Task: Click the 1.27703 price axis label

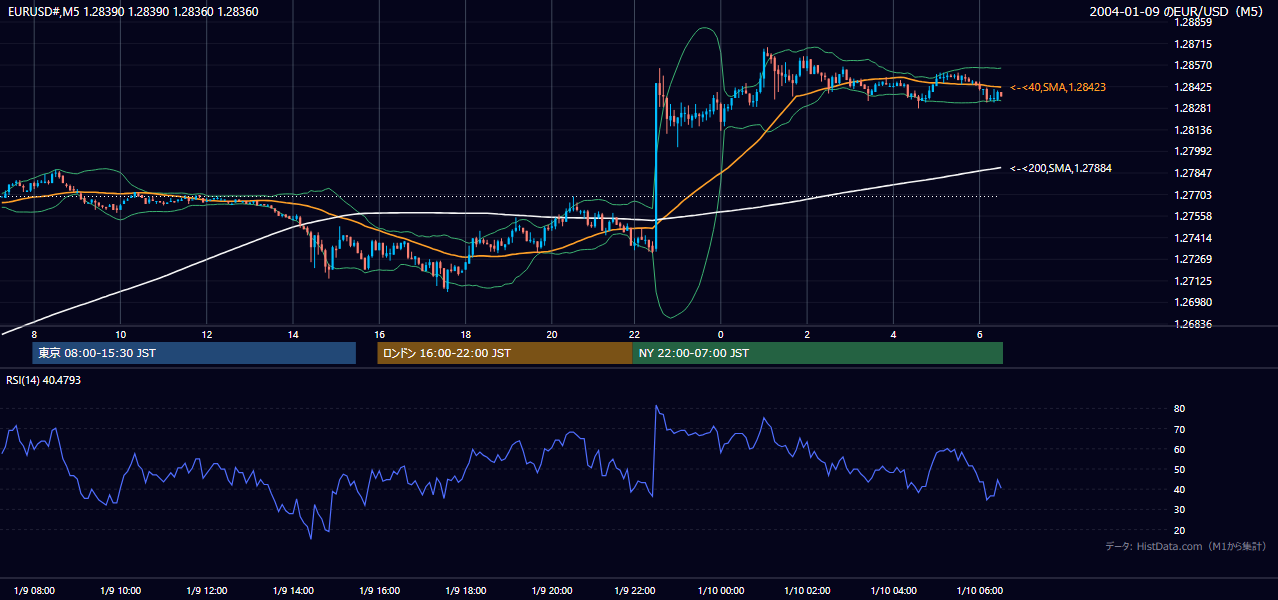Action: (1194, 195)
